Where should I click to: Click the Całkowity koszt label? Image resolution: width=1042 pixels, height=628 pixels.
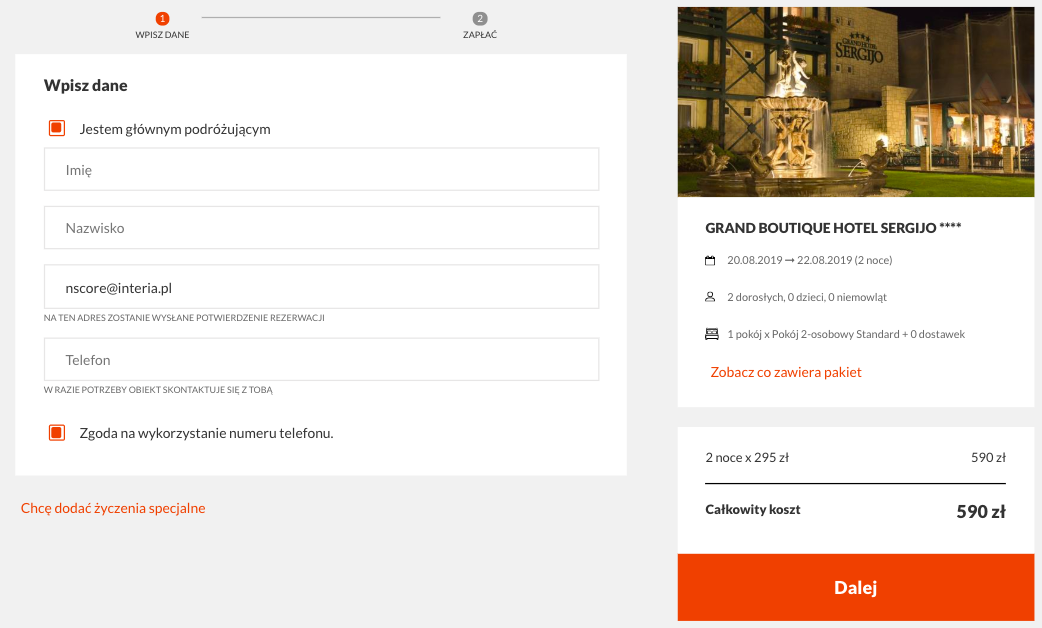click(753, 510)
